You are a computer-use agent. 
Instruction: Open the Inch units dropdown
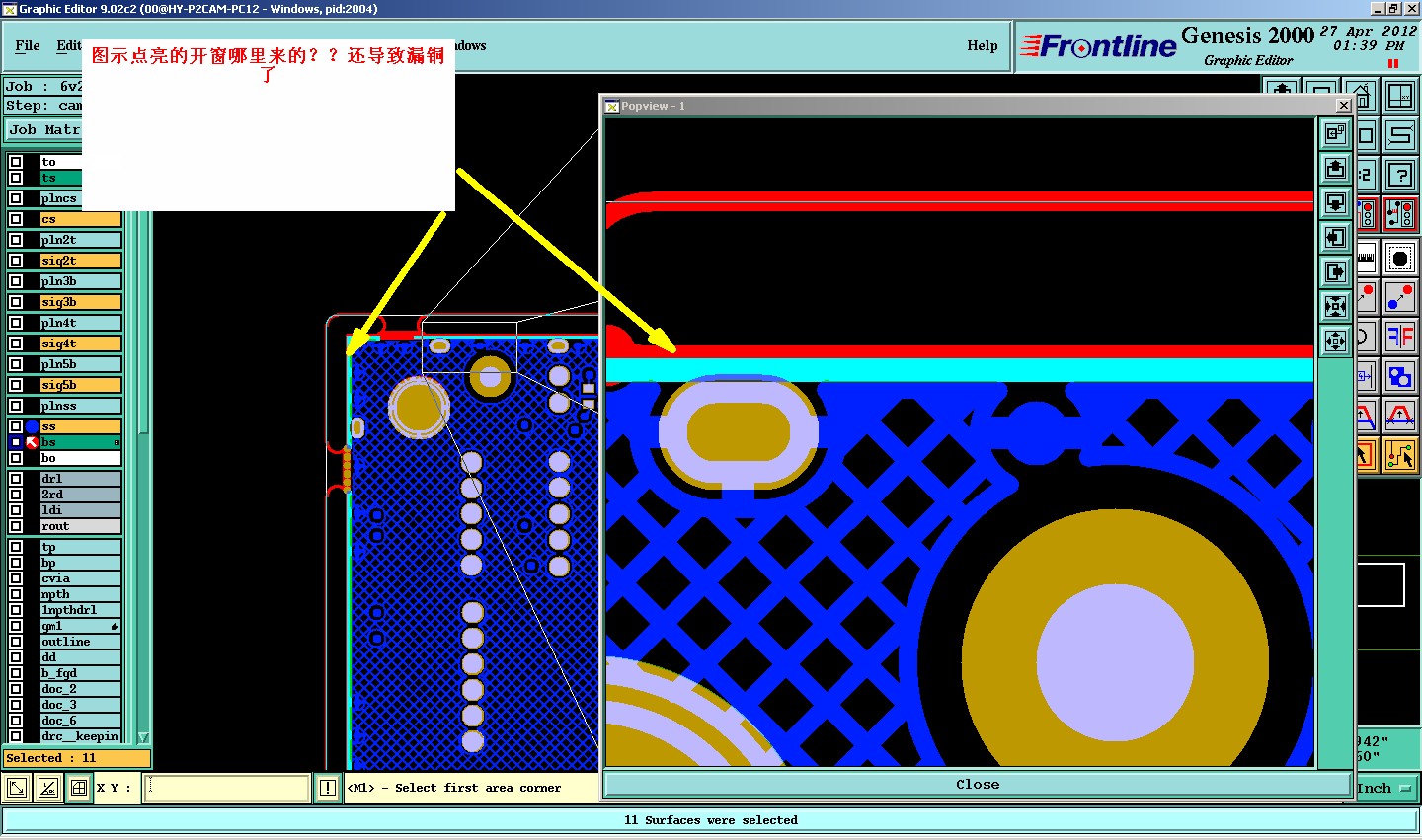tap(1385, 788)
